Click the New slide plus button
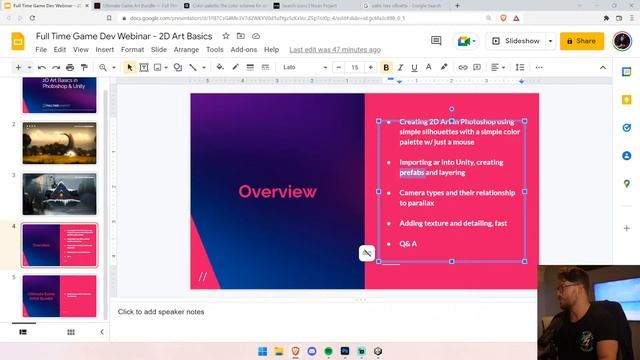The height and width of the screenshot is (360, 640). [18, 67]
